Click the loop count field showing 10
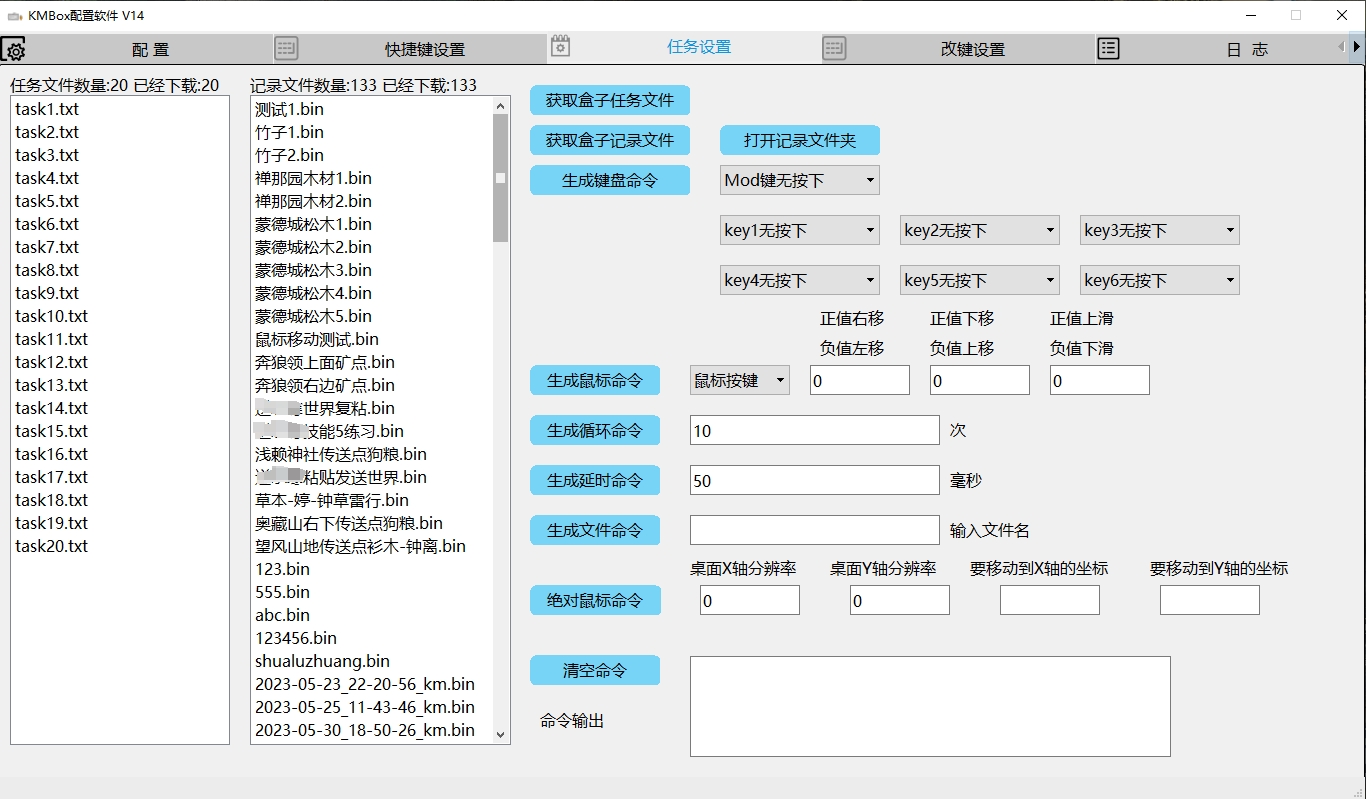Image resolution: width=1366 pixels, height=799 pixels. (x=815, y=430)
